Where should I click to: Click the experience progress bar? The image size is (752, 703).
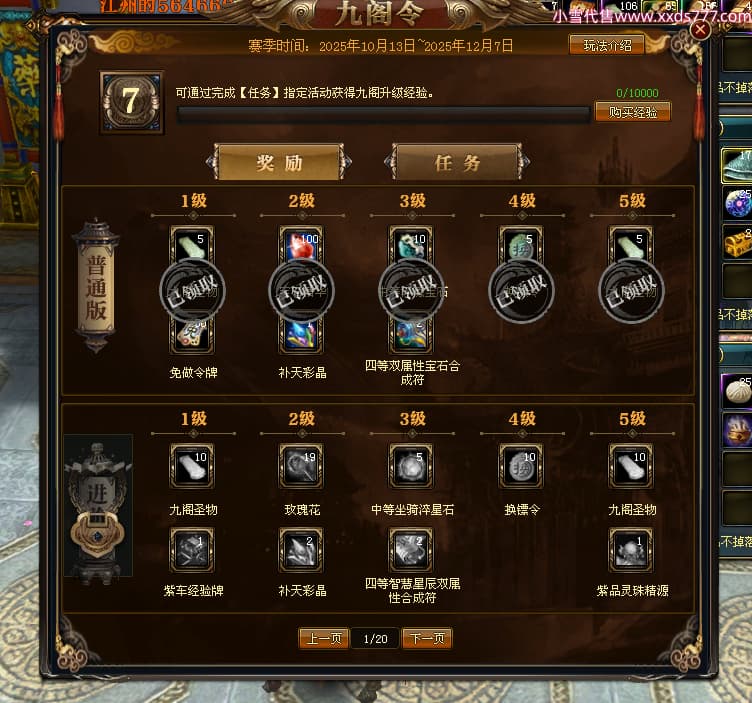pos(383,114)
